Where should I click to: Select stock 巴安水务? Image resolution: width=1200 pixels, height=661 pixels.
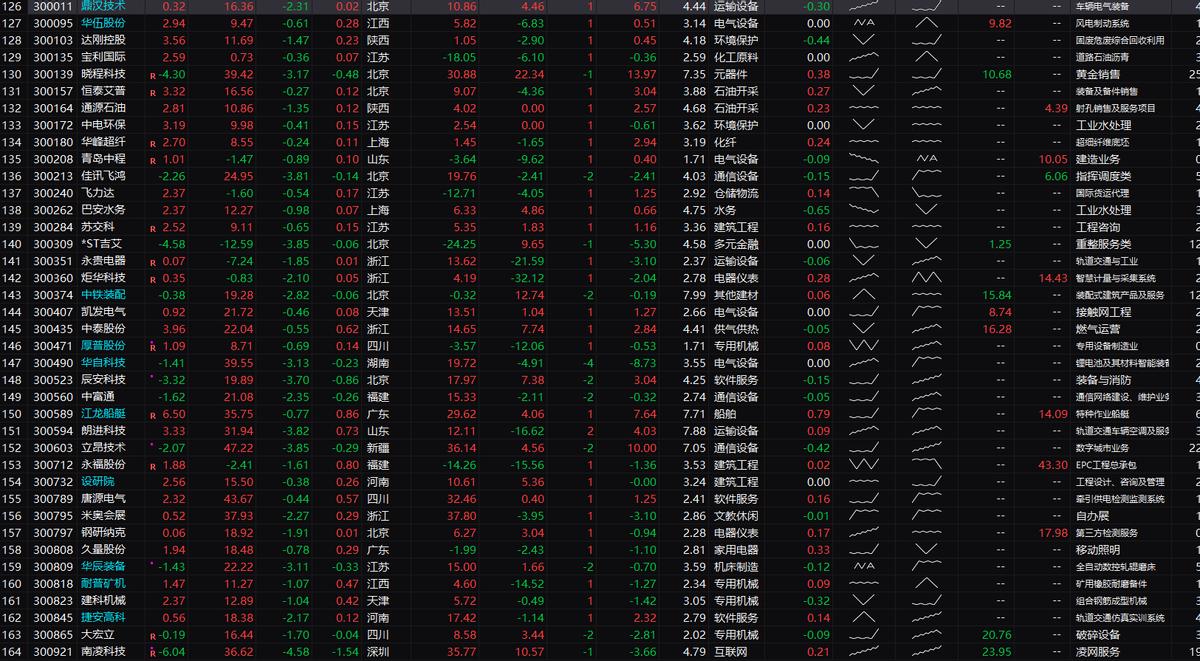[x=103, y=210]
